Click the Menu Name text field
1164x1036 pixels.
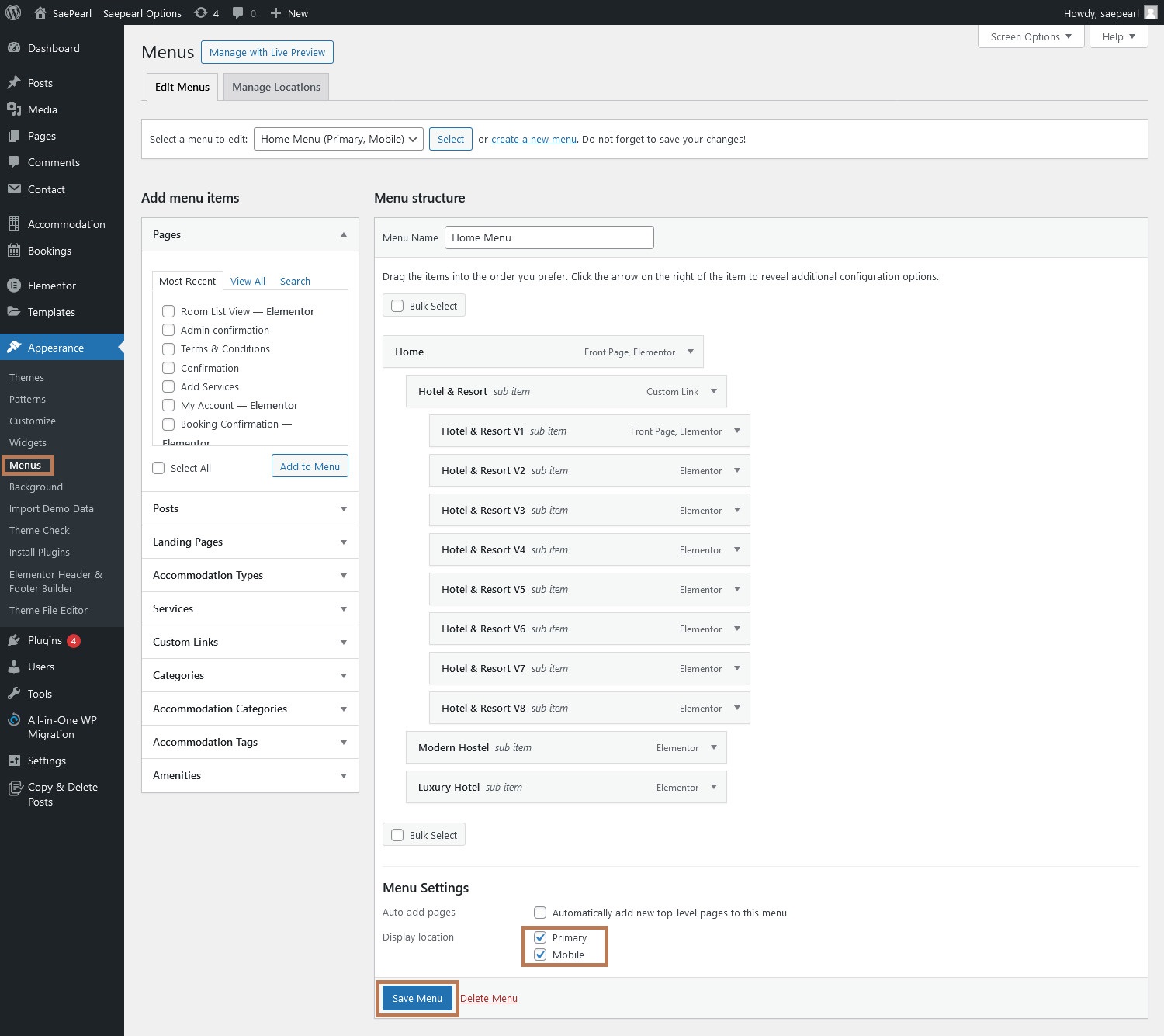pyautogui.click(x=549, y=237)
